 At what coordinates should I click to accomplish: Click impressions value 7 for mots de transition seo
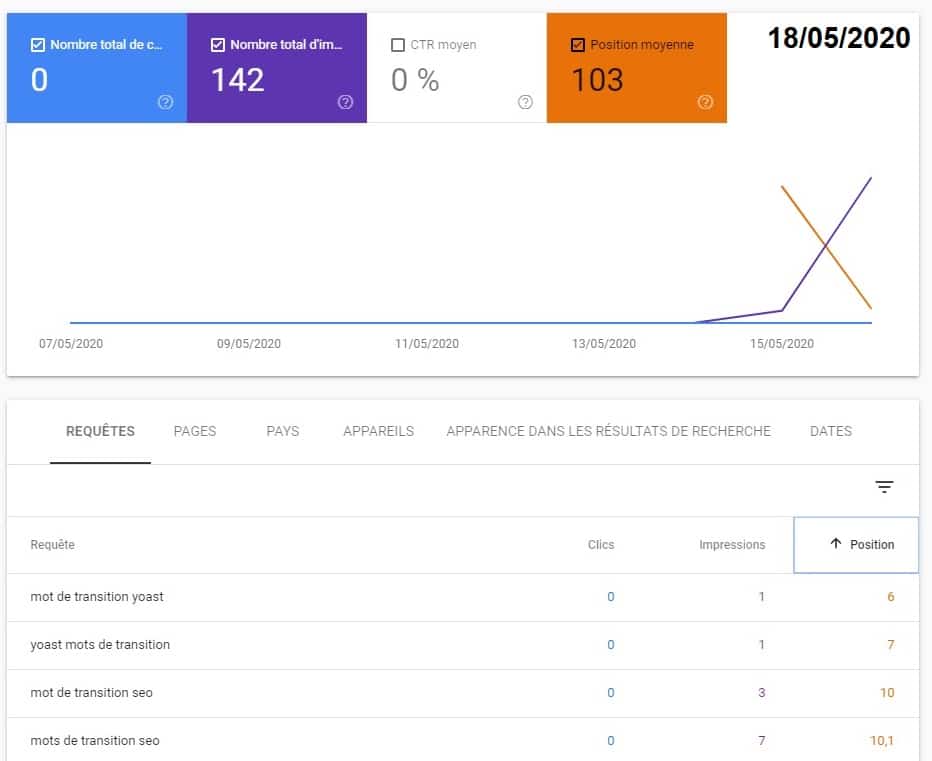point(761,741)
